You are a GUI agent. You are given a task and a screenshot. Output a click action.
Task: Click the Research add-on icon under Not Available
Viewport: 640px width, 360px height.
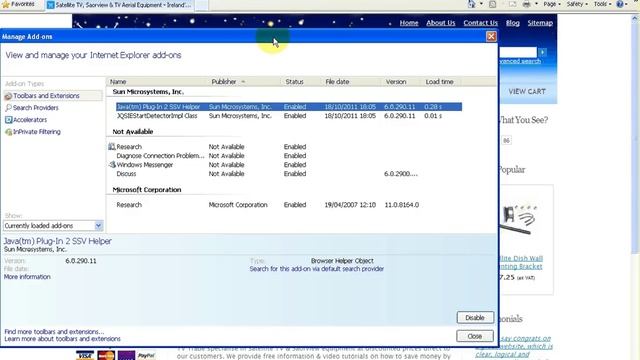coord(112,147)
